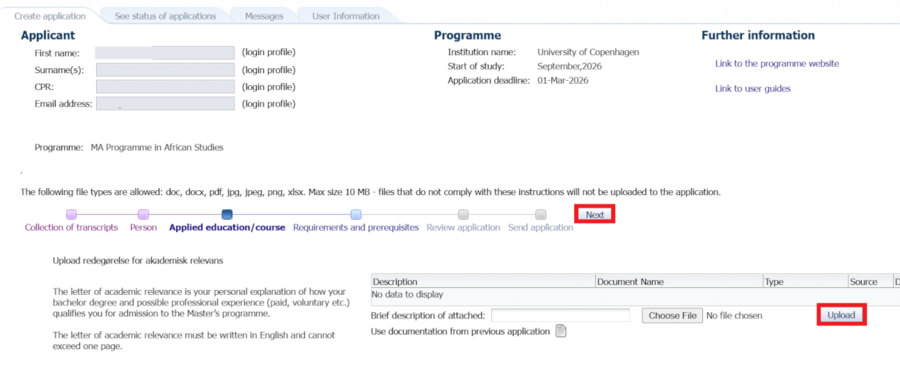Click the First name field

(x=165, y=53)
